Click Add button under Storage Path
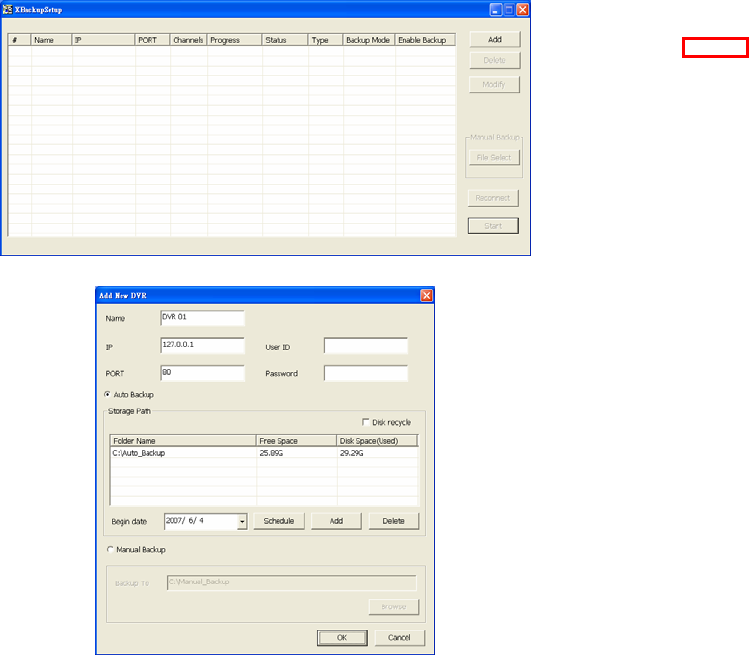 click(x=336, y=521)
